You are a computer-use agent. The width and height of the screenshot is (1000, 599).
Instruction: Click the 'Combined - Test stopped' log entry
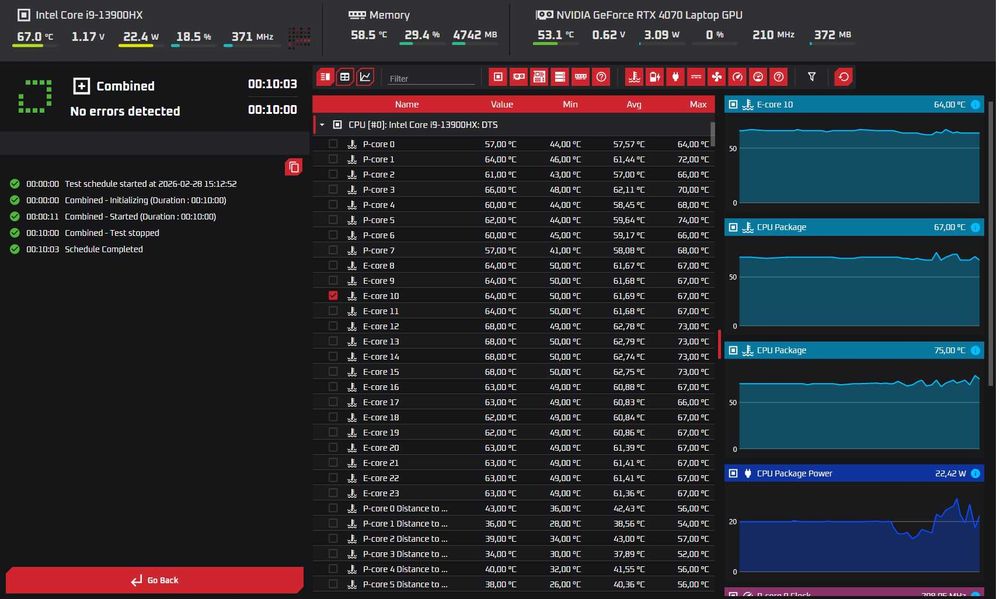click(112, 233)
